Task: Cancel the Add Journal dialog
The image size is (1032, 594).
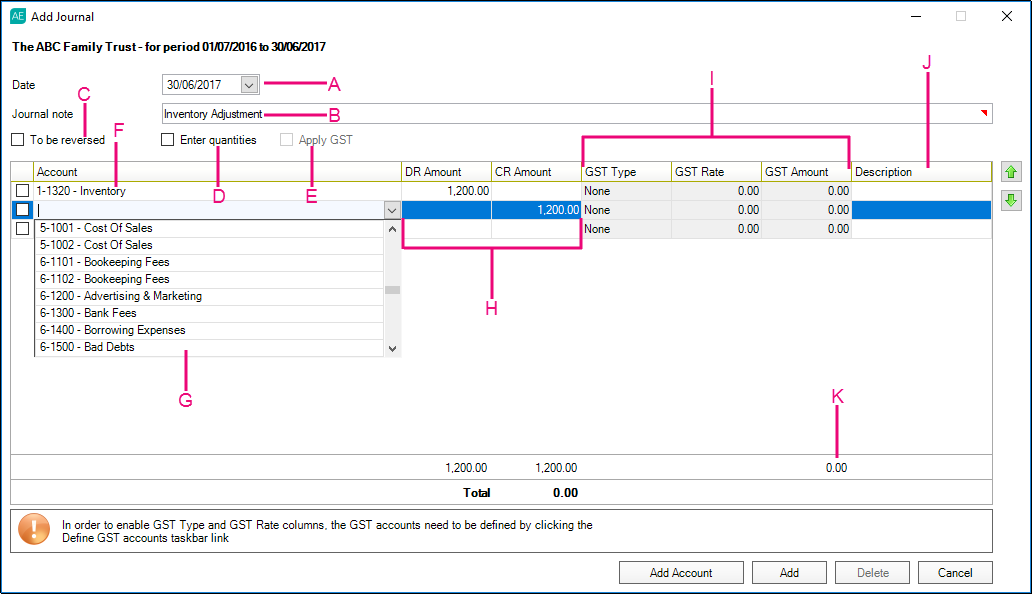Action: (955, 573)
